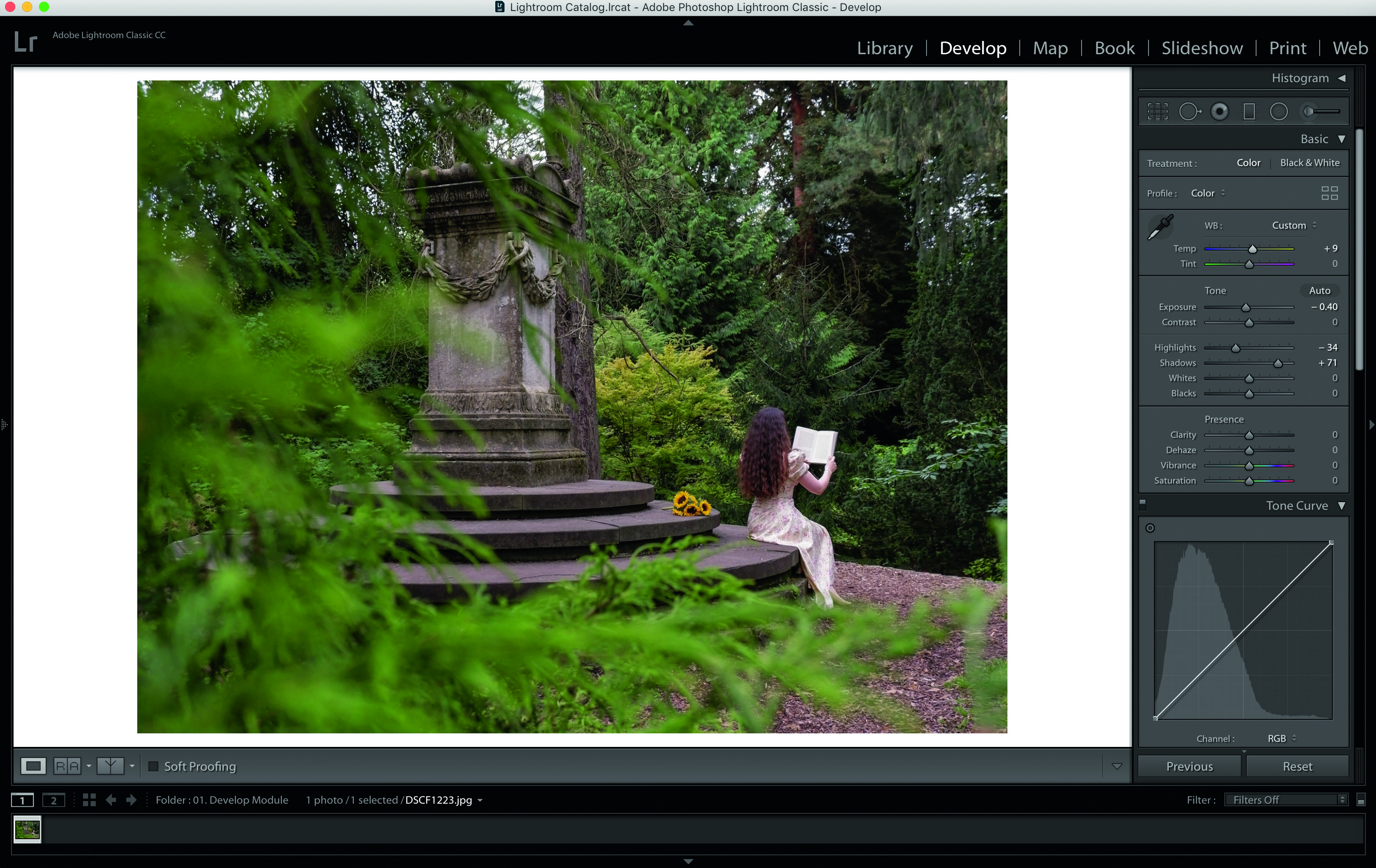Open the WB Custom preset dropdown
The width and height of the screenshot is (1376, 868).
[1294, 226]
